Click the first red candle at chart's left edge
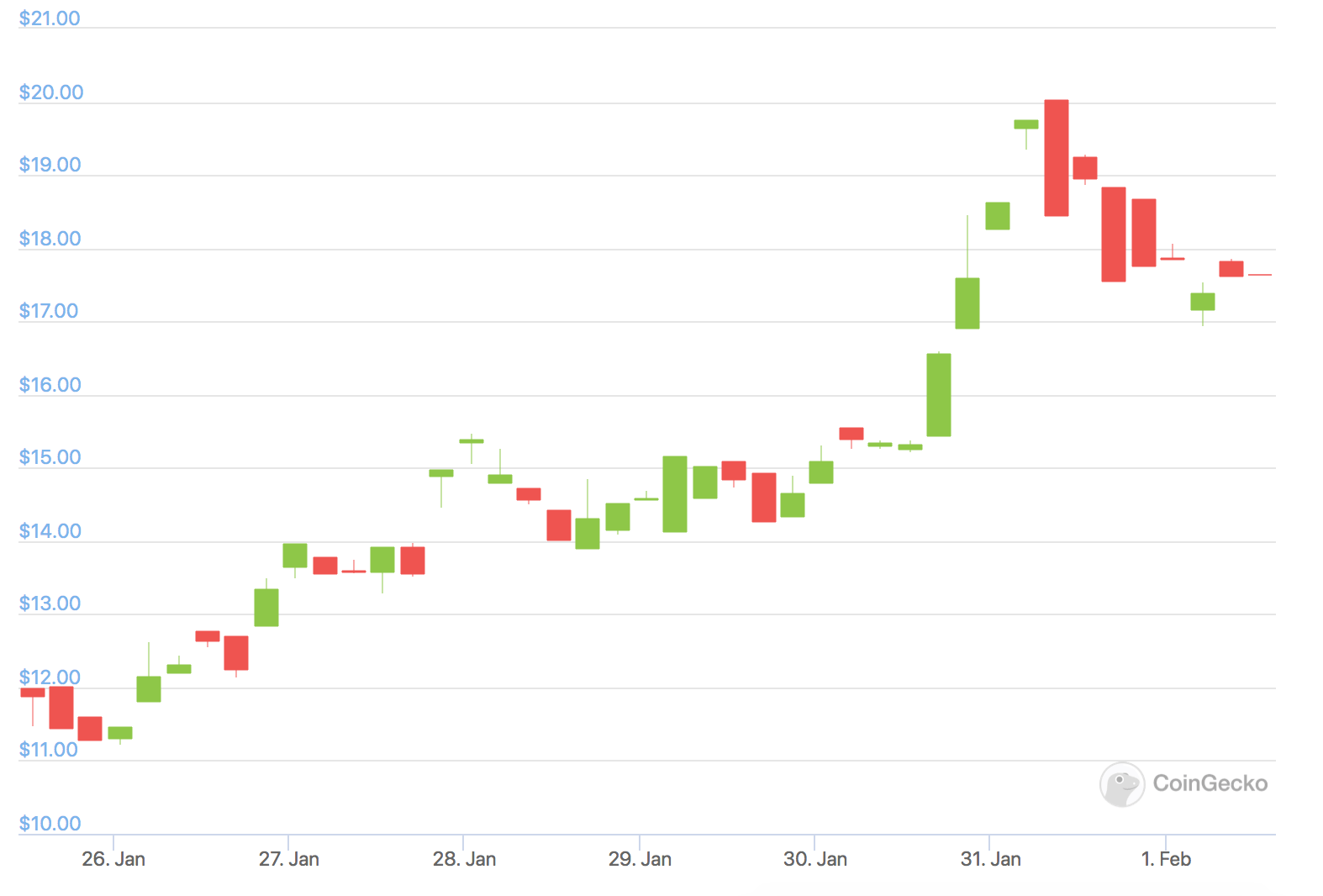 point(33,693)
